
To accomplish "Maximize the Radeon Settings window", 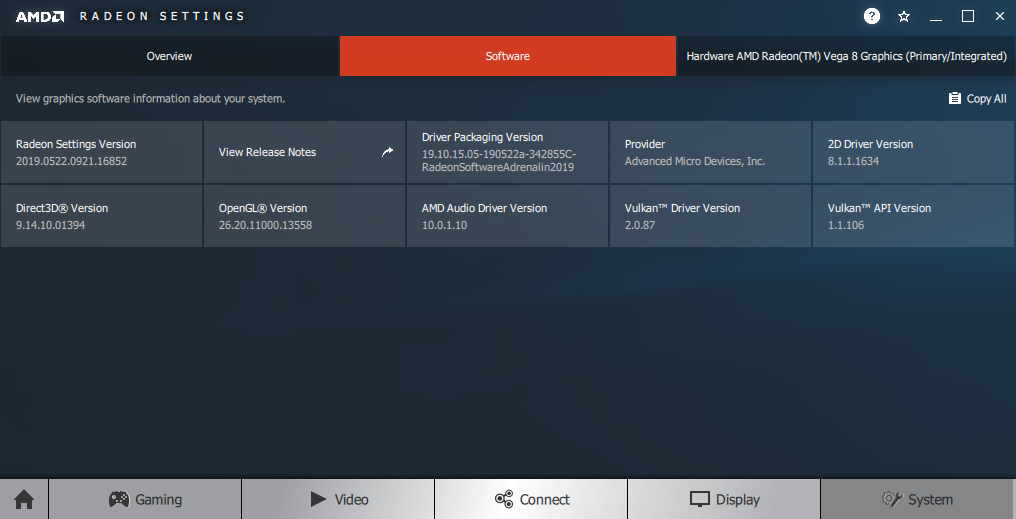I will point(968,16).
